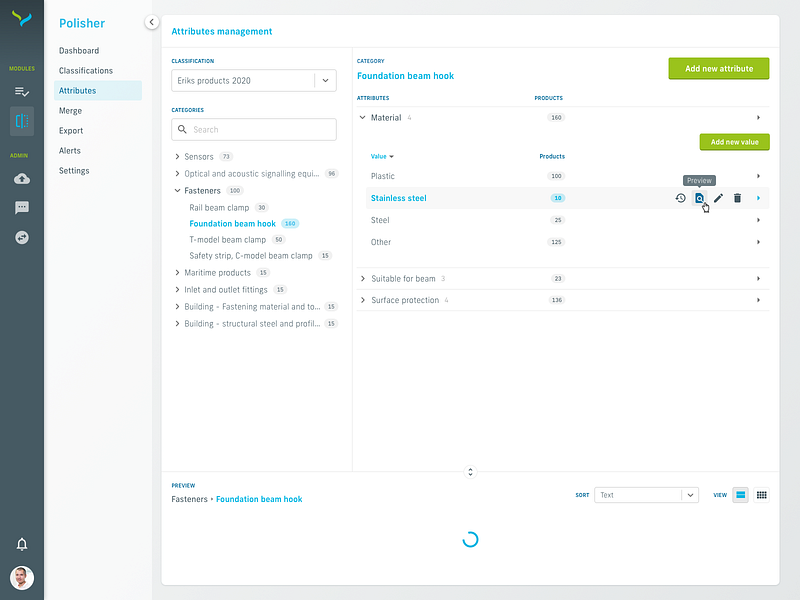Expand Inlet and outlet fittings category

[x=177, y=289]
